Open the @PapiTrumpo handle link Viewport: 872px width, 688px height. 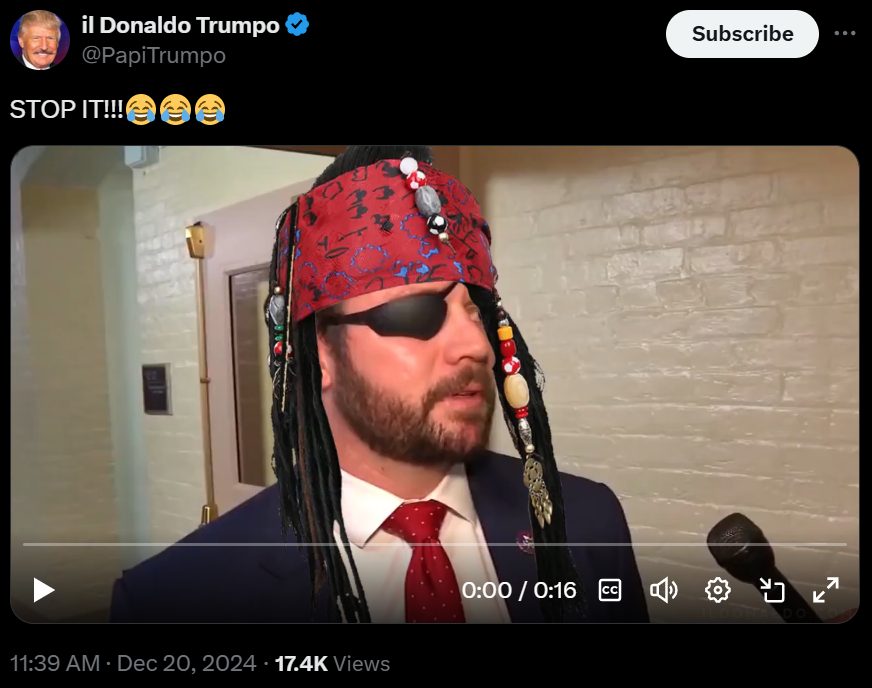(153, 56)
